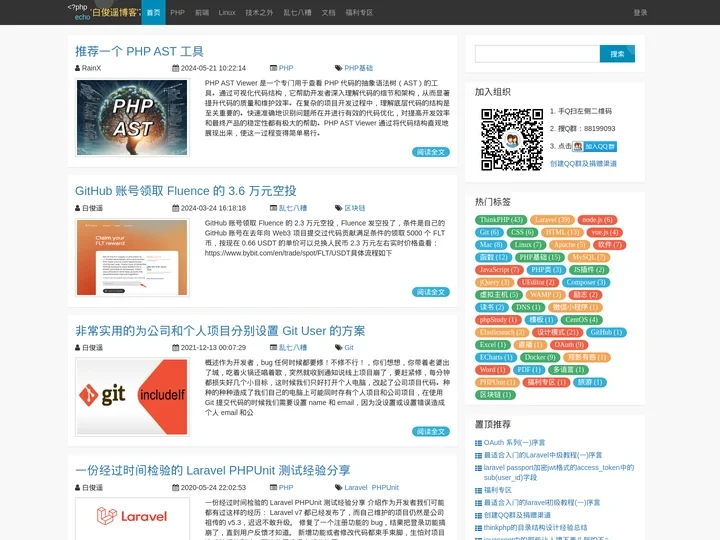Select the MySQL (7) tag
Image resolution: width=720 pixels, height=540 pixels.
[589, 257]
